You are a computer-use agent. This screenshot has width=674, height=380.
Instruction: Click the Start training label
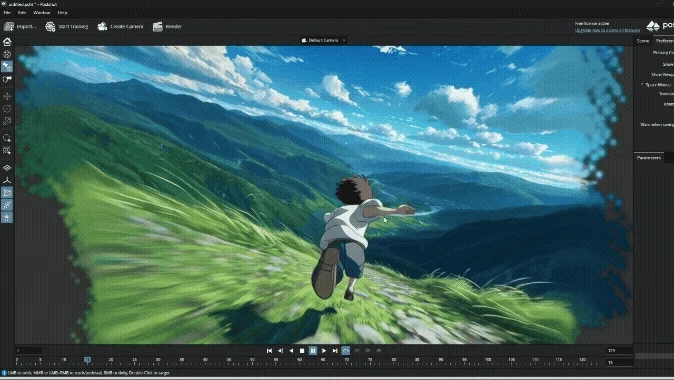[x=73, y=27]
